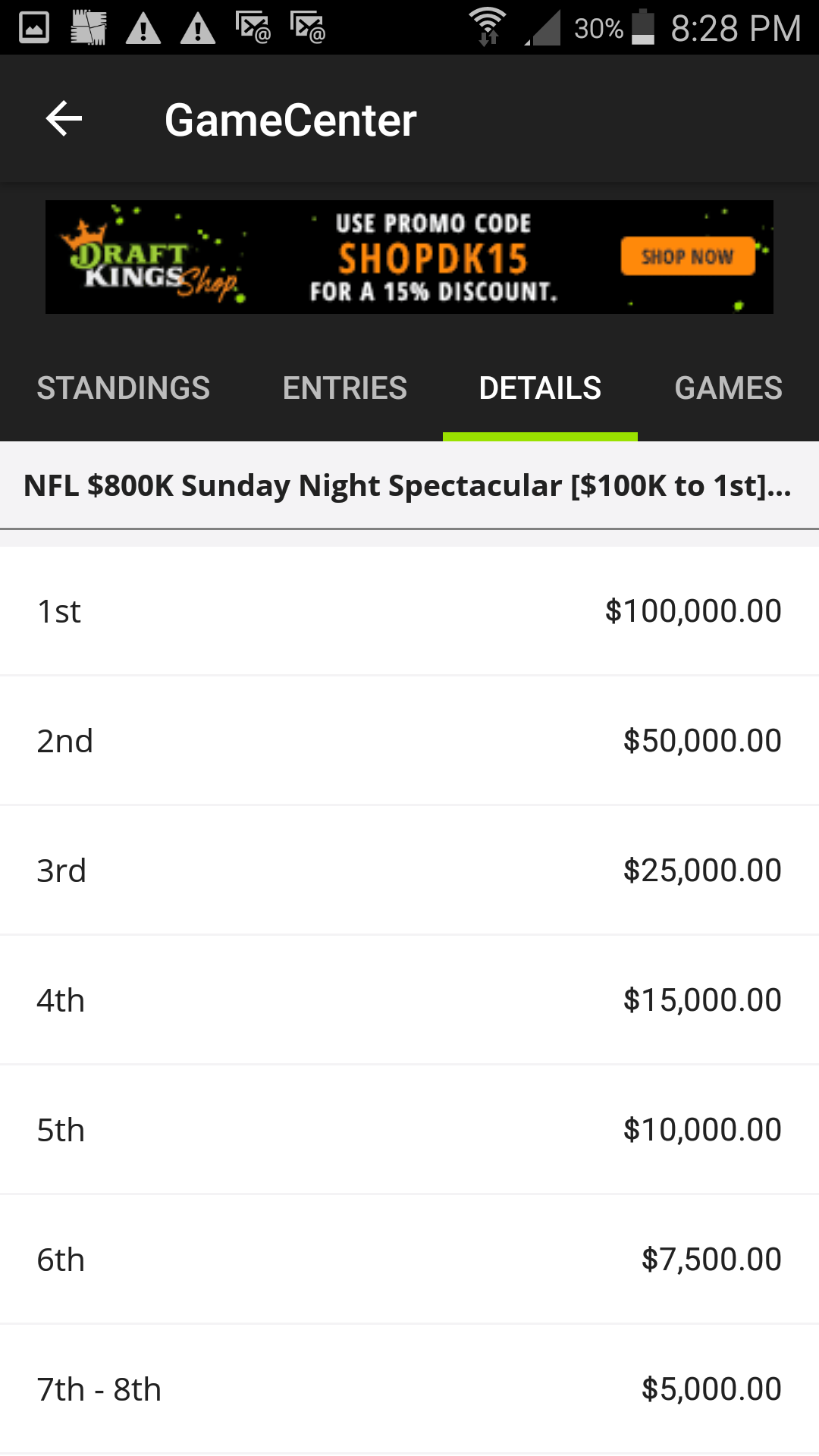
Task: Tap the SHOPDK15 promo code banner text
Action: click(433, 259)
